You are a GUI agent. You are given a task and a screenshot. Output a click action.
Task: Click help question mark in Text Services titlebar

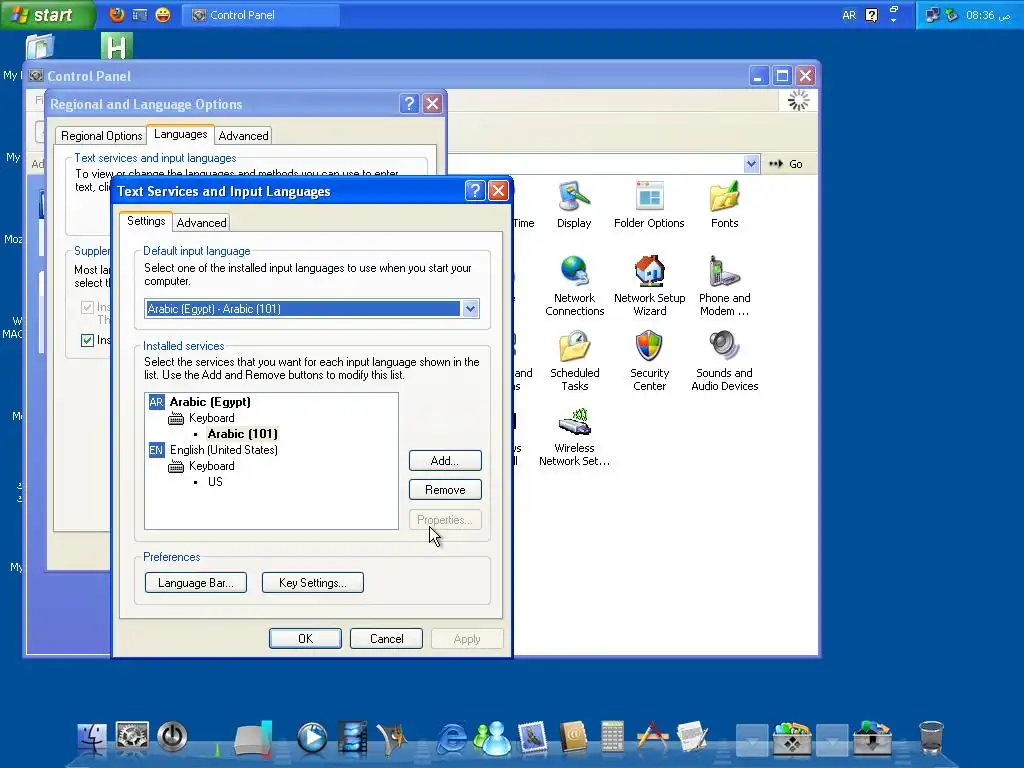[x=475, y=191]
